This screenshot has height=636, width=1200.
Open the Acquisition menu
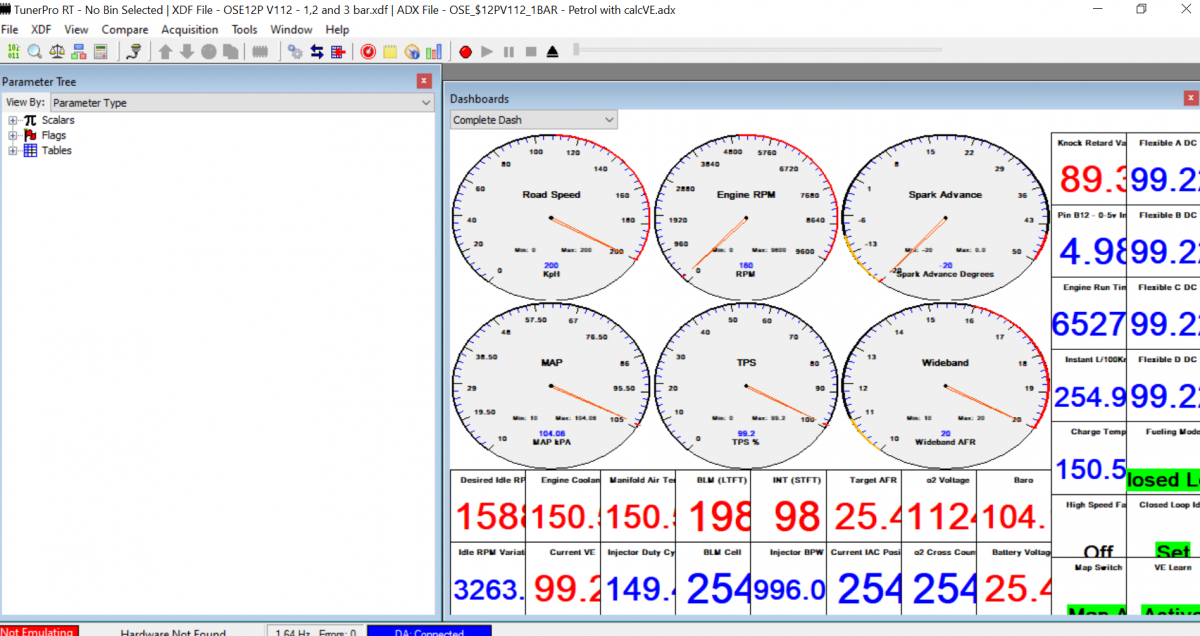[190, 30]
